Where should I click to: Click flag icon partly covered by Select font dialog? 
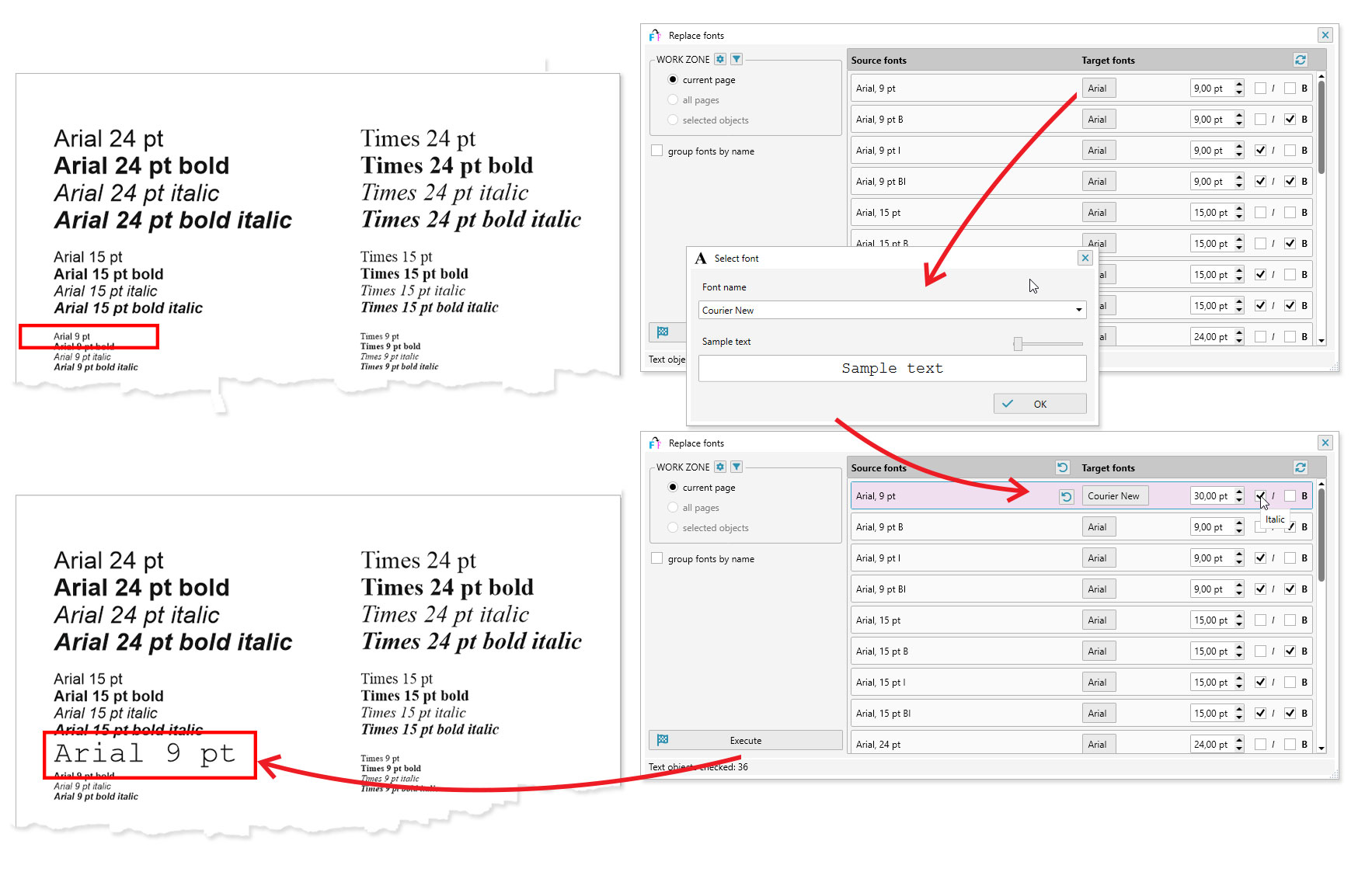click(663, 332)
